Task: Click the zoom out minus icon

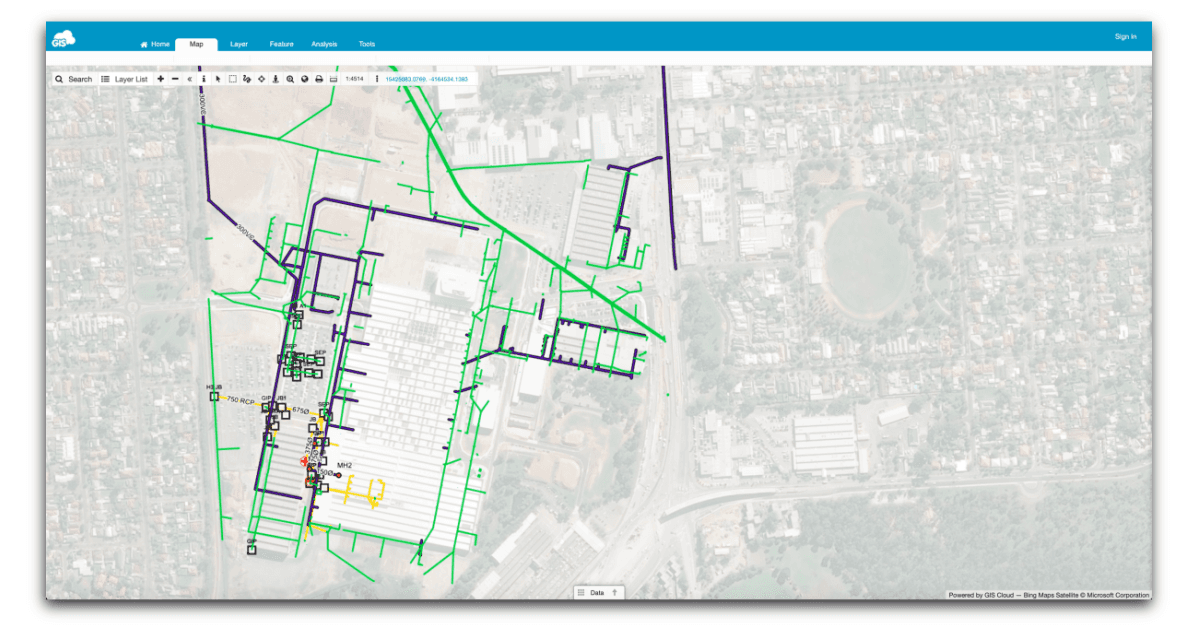Action: click(175, 79)
